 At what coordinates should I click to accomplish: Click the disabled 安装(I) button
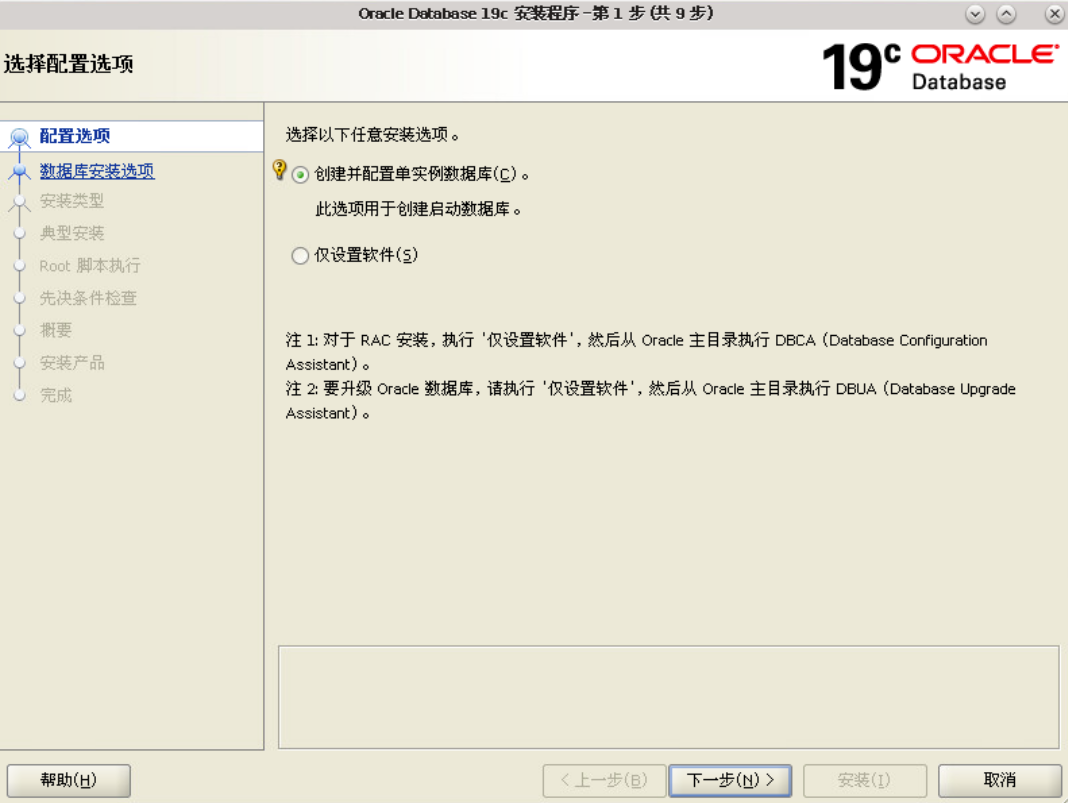(864, 780)
